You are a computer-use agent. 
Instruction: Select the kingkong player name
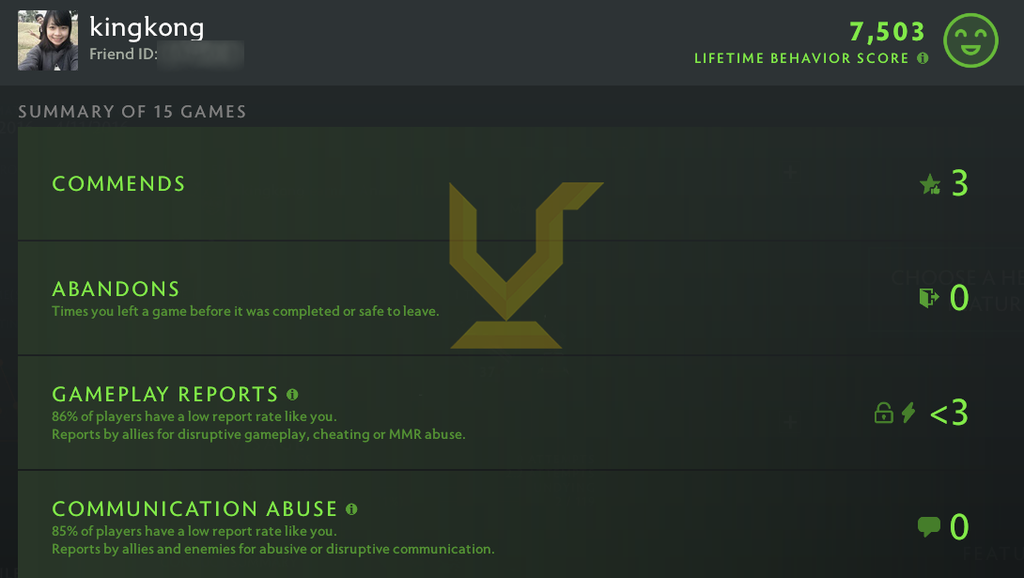click(x=146, y=27)
